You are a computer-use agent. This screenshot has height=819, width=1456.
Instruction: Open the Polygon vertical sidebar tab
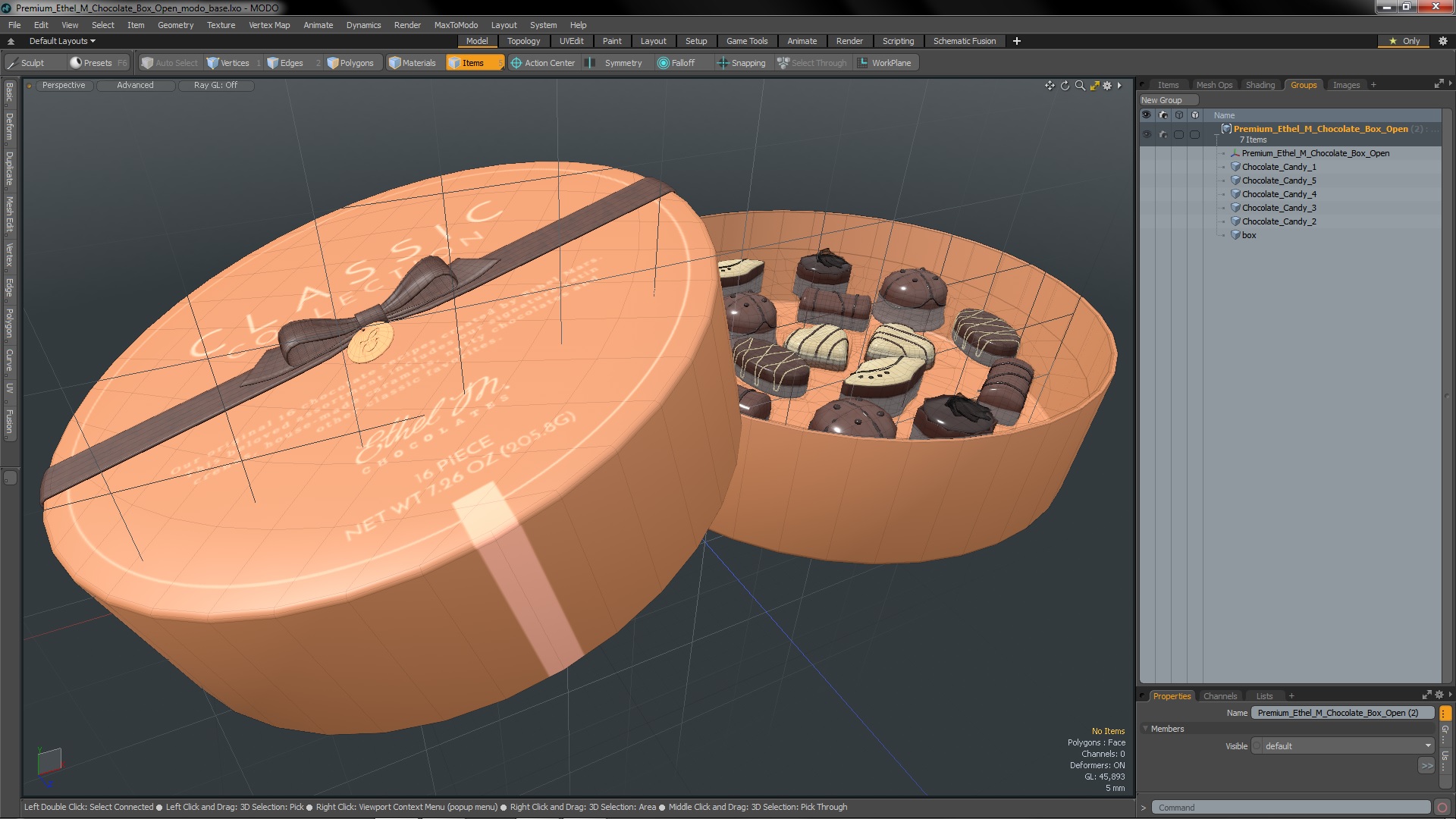[x=9, y=324]
